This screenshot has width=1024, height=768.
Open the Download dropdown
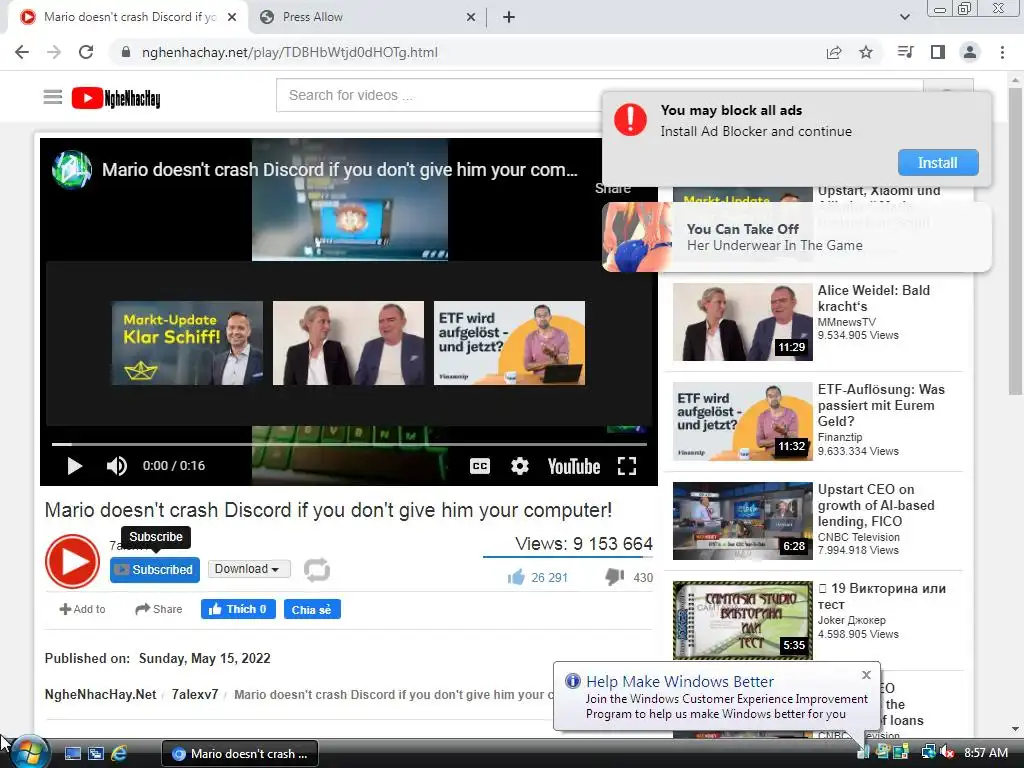(x=249, y=569)
